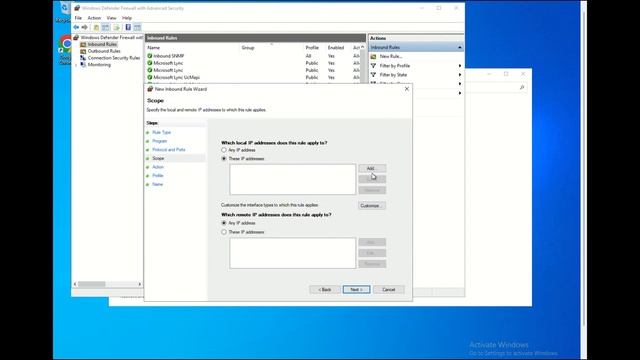
Task: Go to the Protocol and Ports wizard step
Action: (x=169, y=150)
